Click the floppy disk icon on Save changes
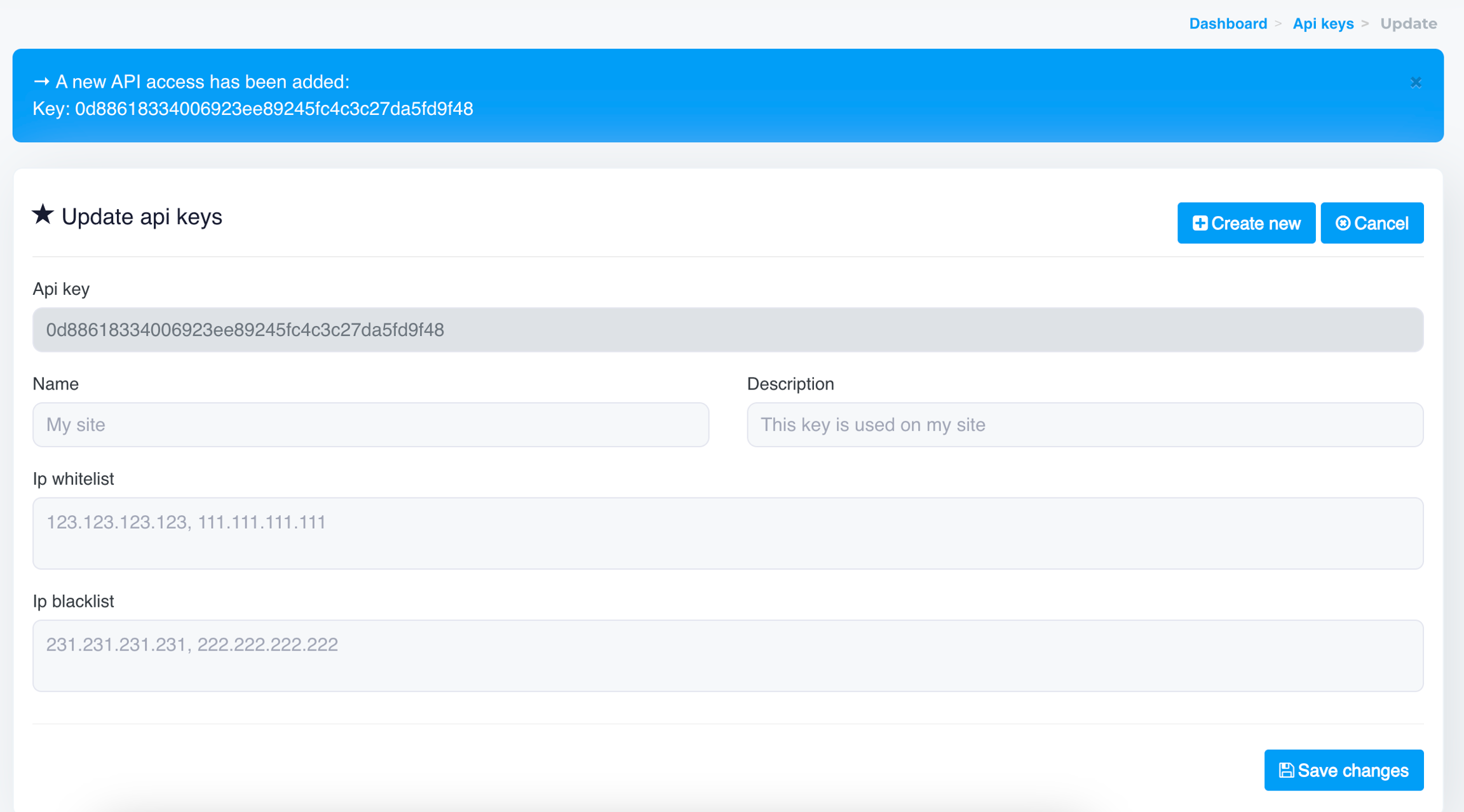Screen dimensions: 1464x812 click(1286, 770)
